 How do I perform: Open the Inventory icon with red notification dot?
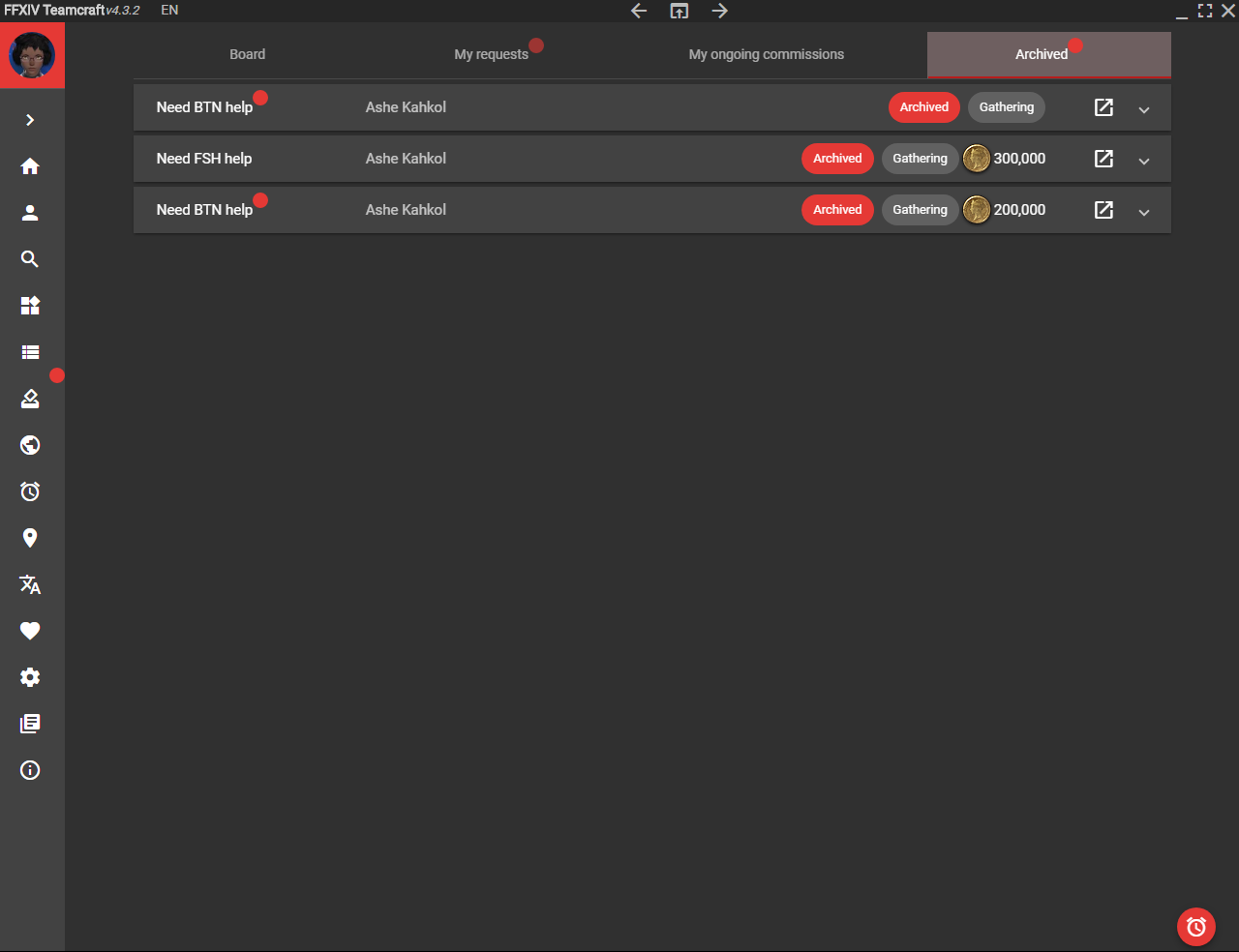point(30,398)
